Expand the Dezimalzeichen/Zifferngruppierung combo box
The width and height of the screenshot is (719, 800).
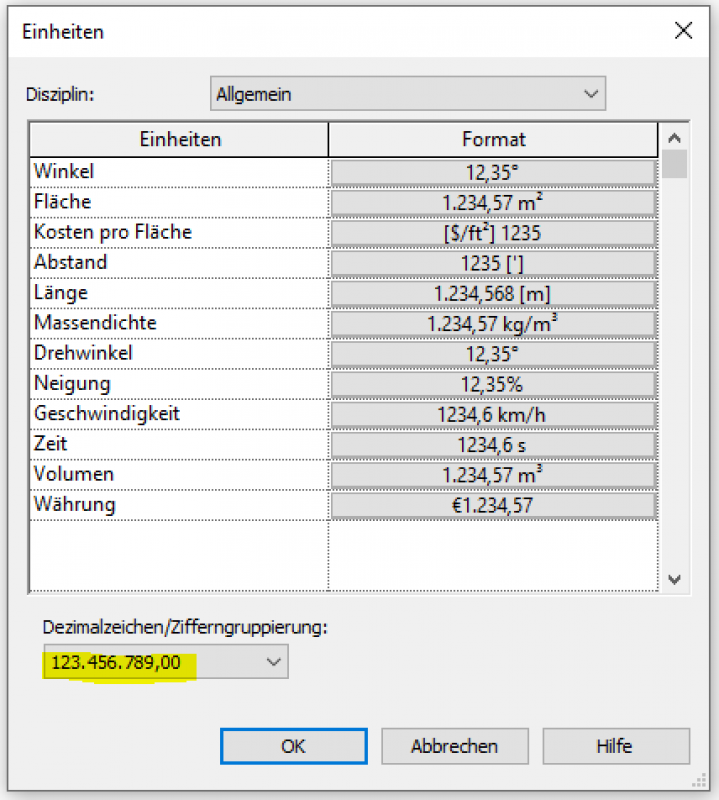(x=164, y=662)
